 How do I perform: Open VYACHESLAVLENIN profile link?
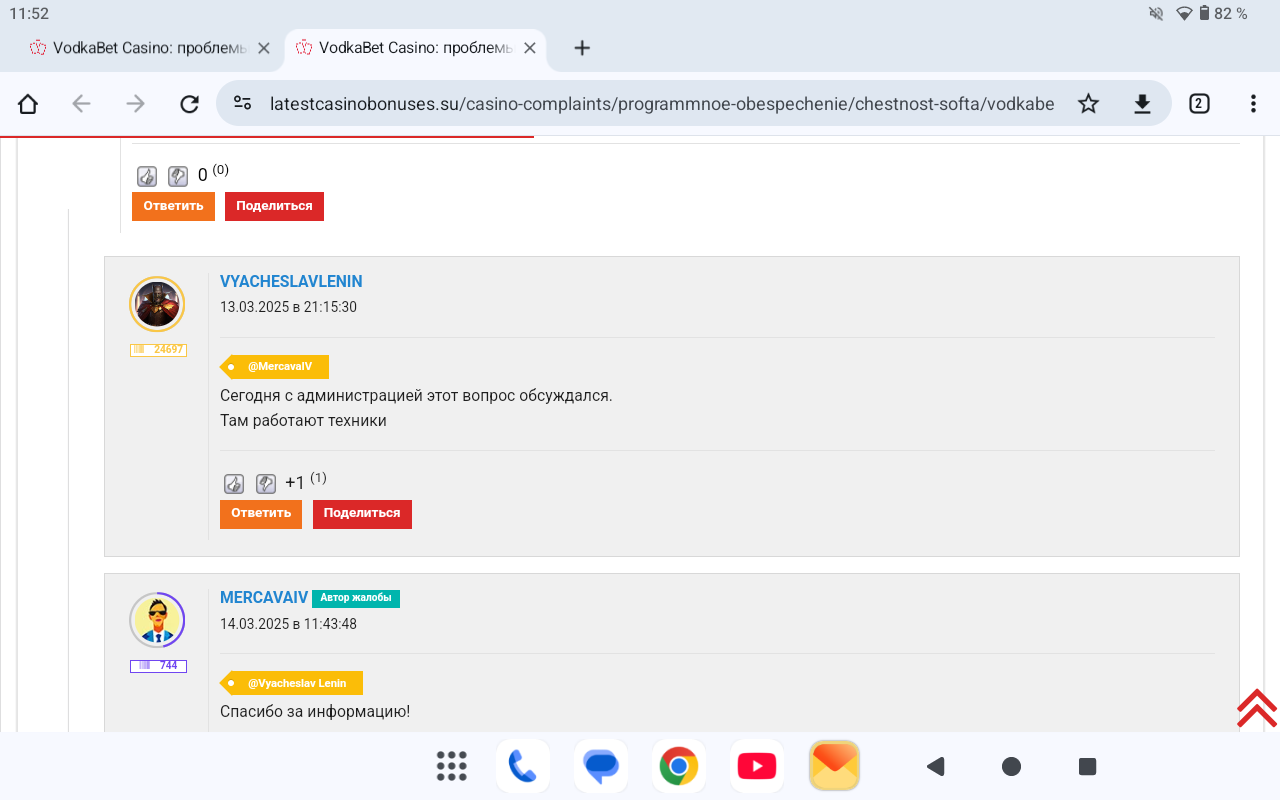(x=291, y=282)
